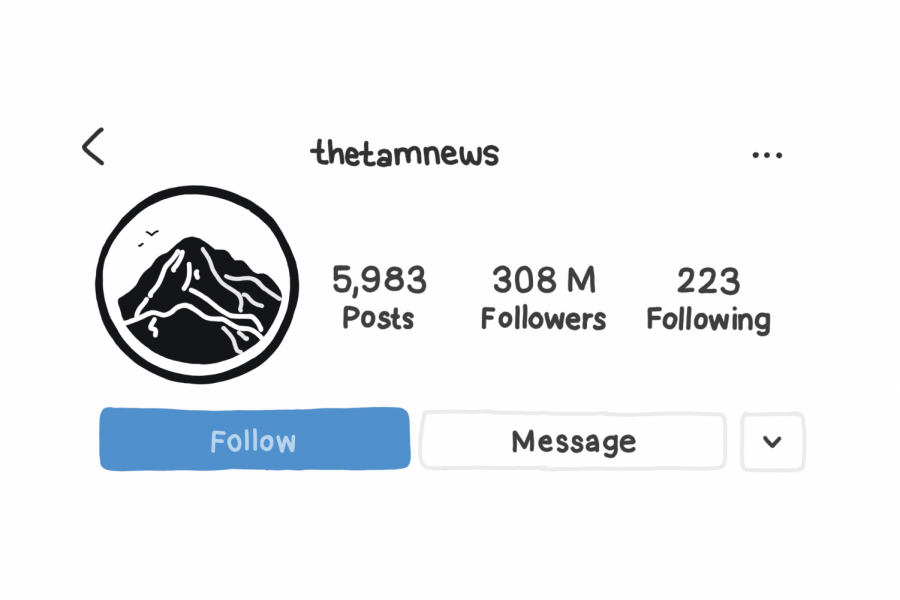This screenshot has width=900, height=600.
Task: Send a message to thetamnews
Action: coord(573,441)
